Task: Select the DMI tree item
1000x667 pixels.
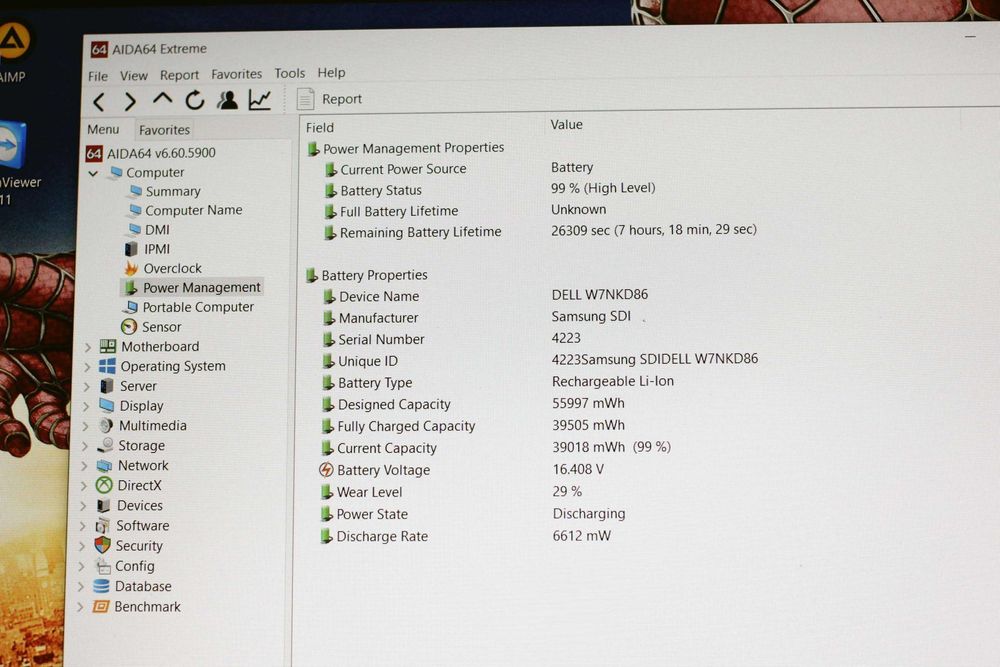Action: tap(149, 230)
